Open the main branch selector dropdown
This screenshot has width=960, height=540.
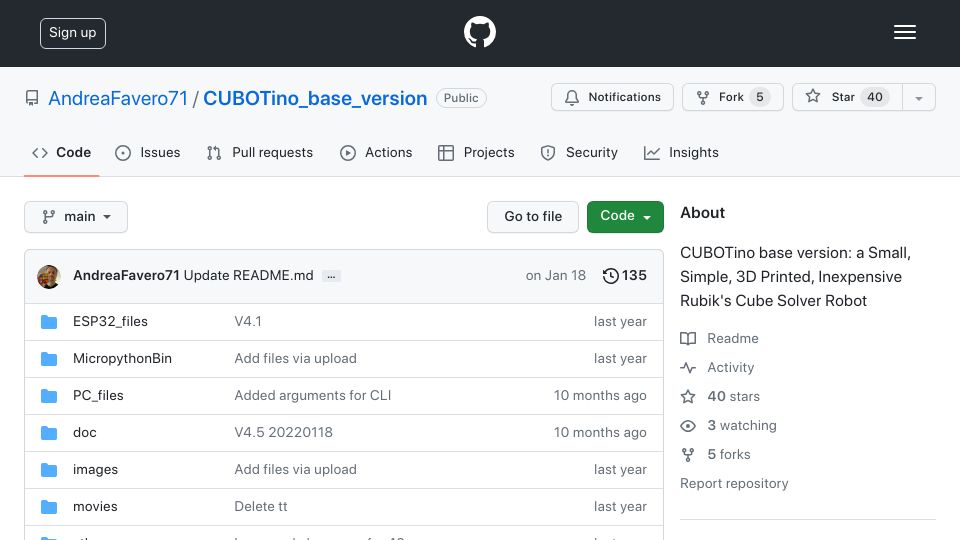pos(76,217)
